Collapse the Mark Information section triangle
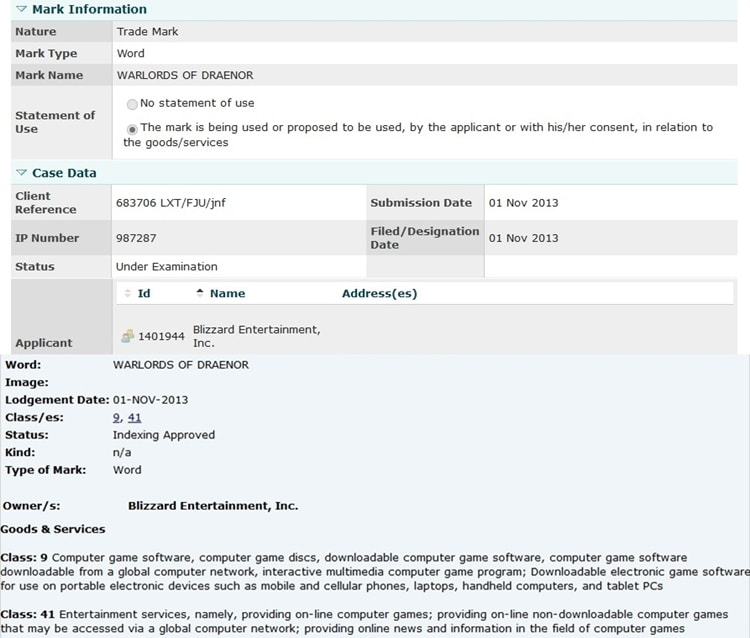 click(x=21, y=9)
